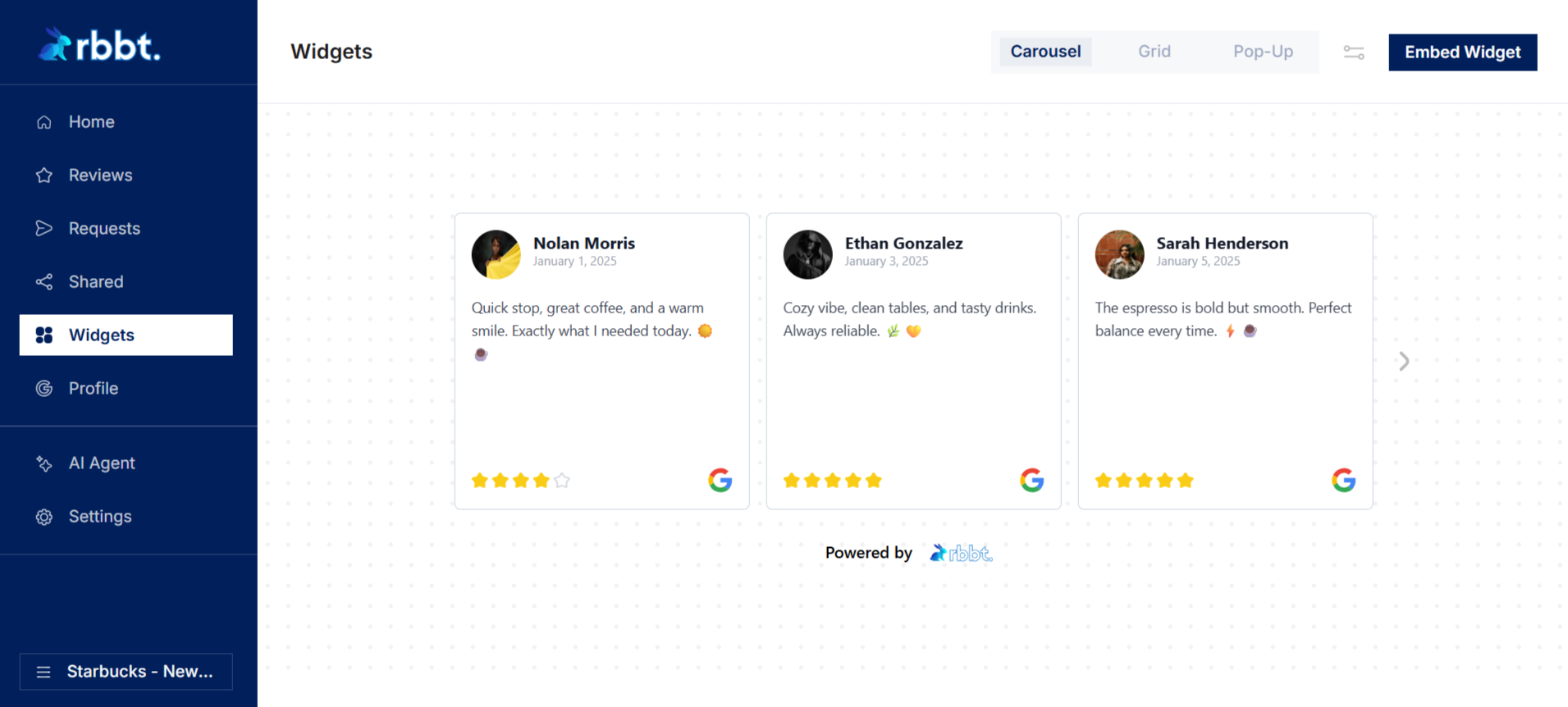Click the Profile Google-style icon
The width and height of the screenshot is (1568, 707).
(43, 388)
